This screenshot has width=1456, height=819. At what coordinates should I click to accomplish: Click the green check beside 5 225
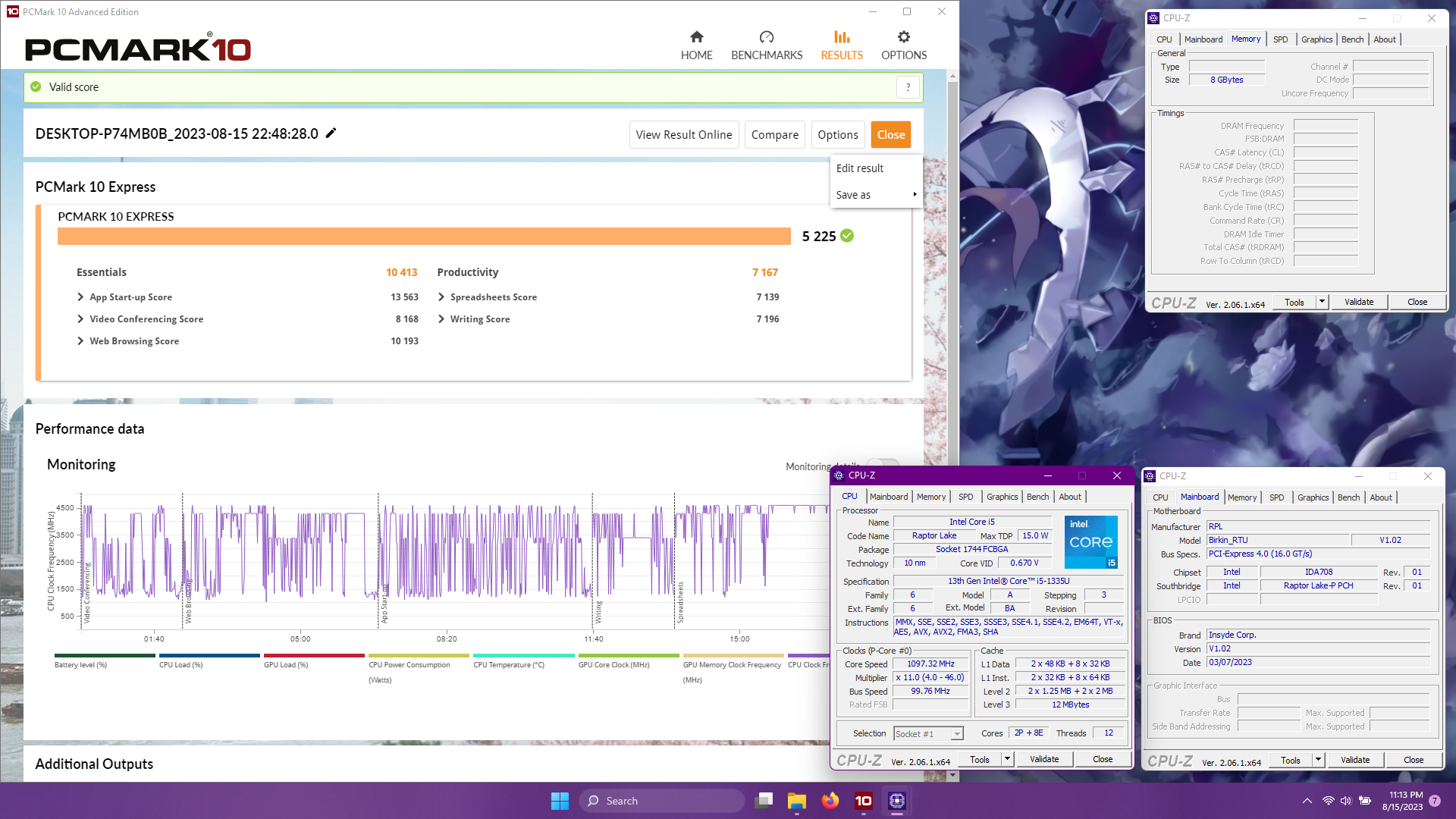pyautogui.click(x=847, y=236)
